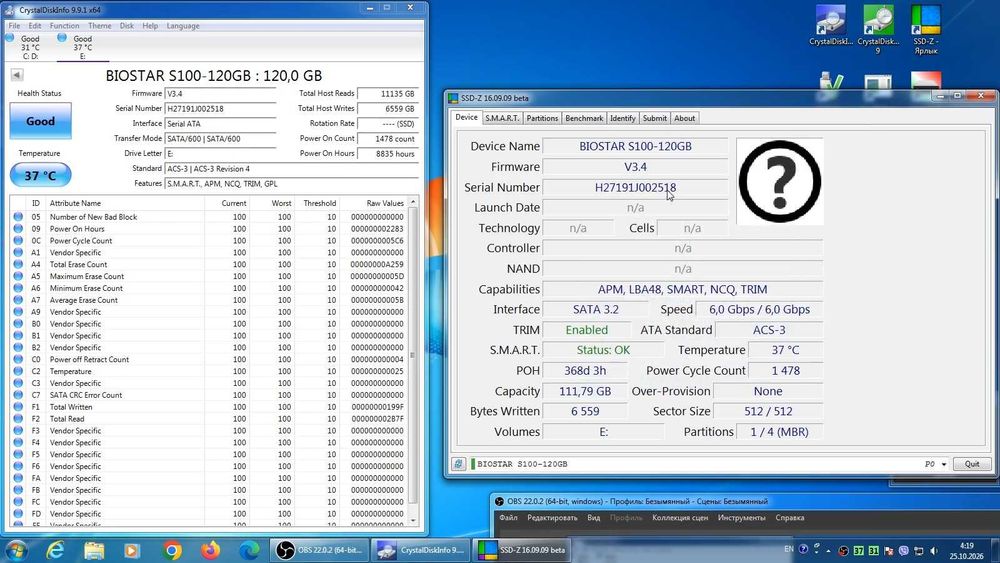Screen dimensions: 1000x563
Task: Click the status icon of Total Erase Count
Action: [18, 264]
